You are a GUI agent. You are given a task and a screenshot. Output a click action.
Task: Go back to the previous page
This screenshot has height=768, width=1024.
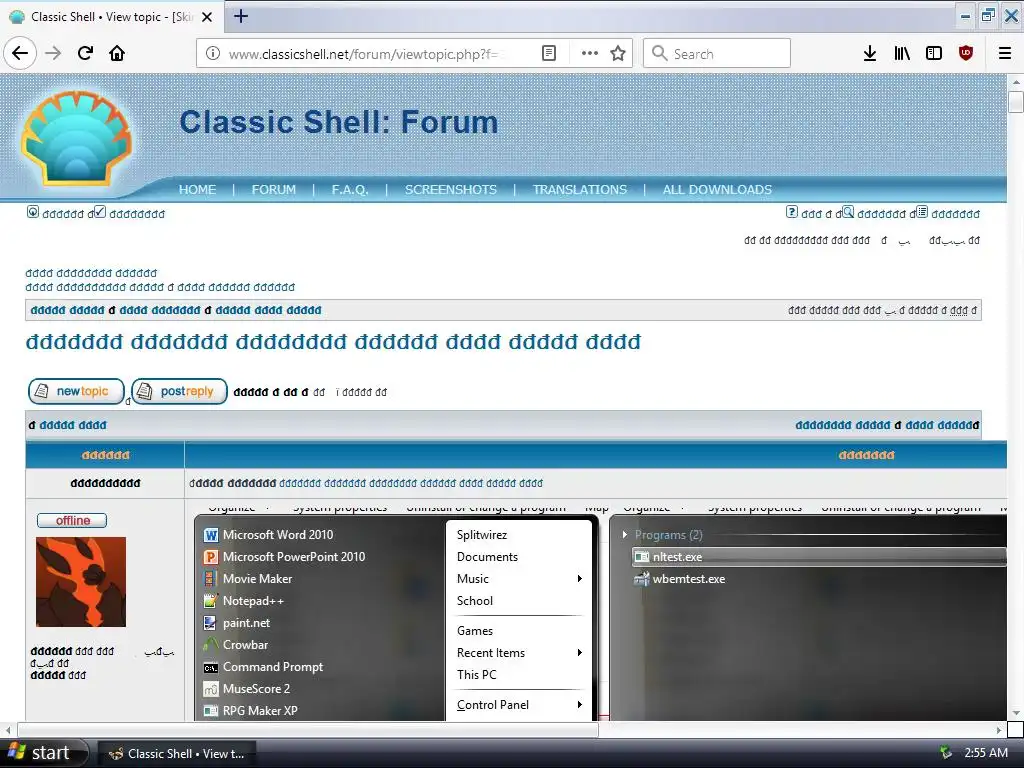pos(20,53)
